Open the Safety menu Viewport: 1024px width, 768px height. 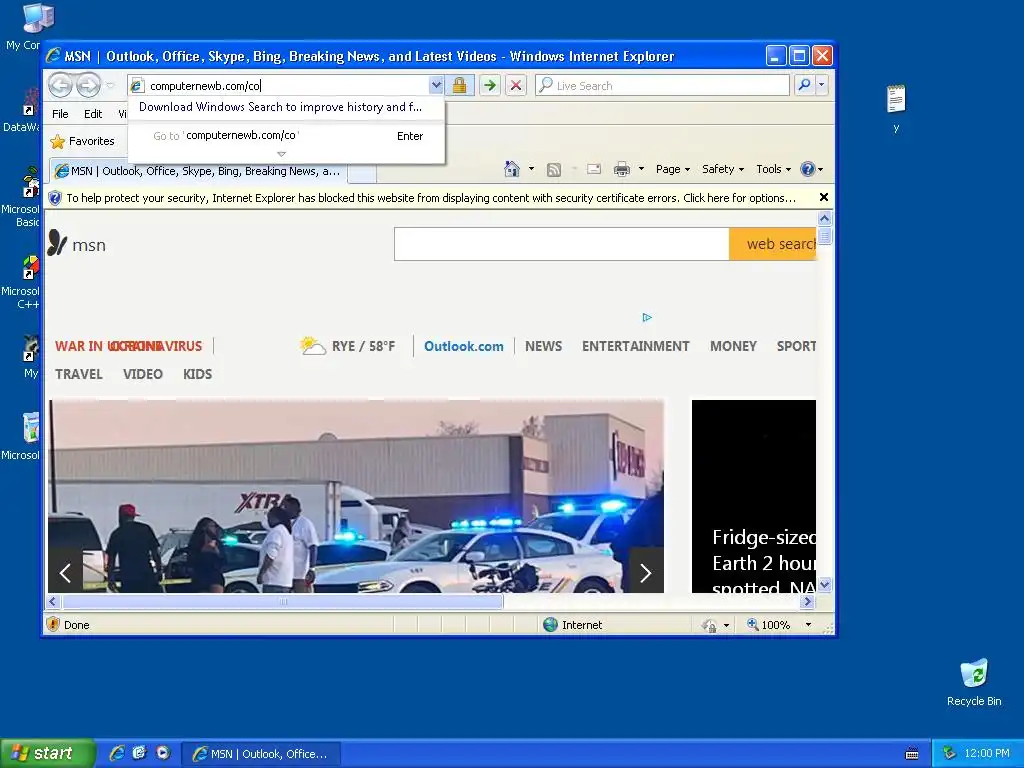click(722, 169)
